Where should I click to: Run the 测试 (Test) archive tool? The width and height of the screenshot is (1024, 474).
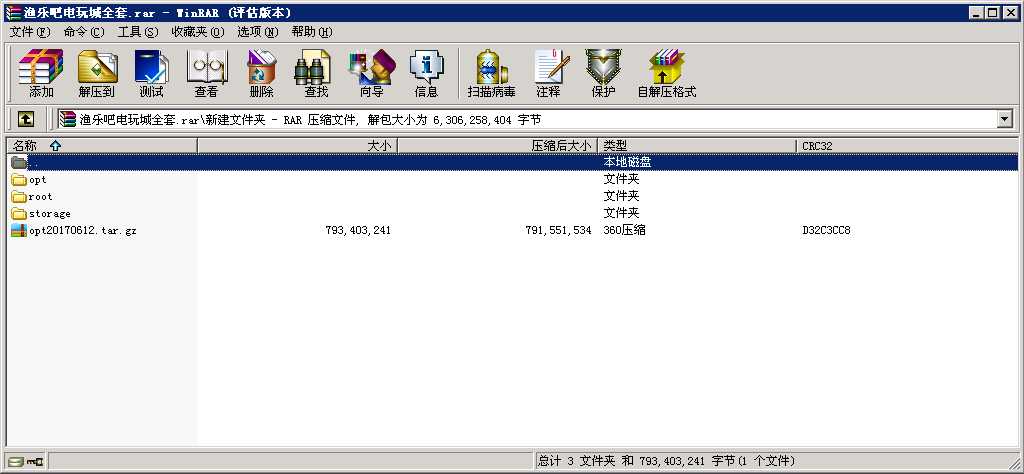[x=152, y=72]
